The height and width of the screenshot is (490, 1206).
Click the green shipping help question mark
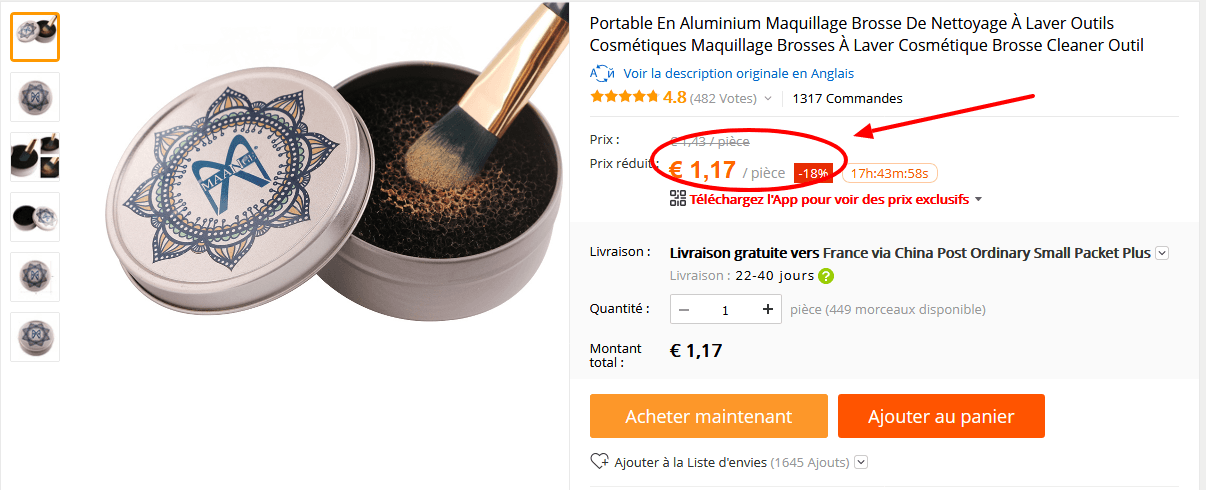tap(826, 276)
